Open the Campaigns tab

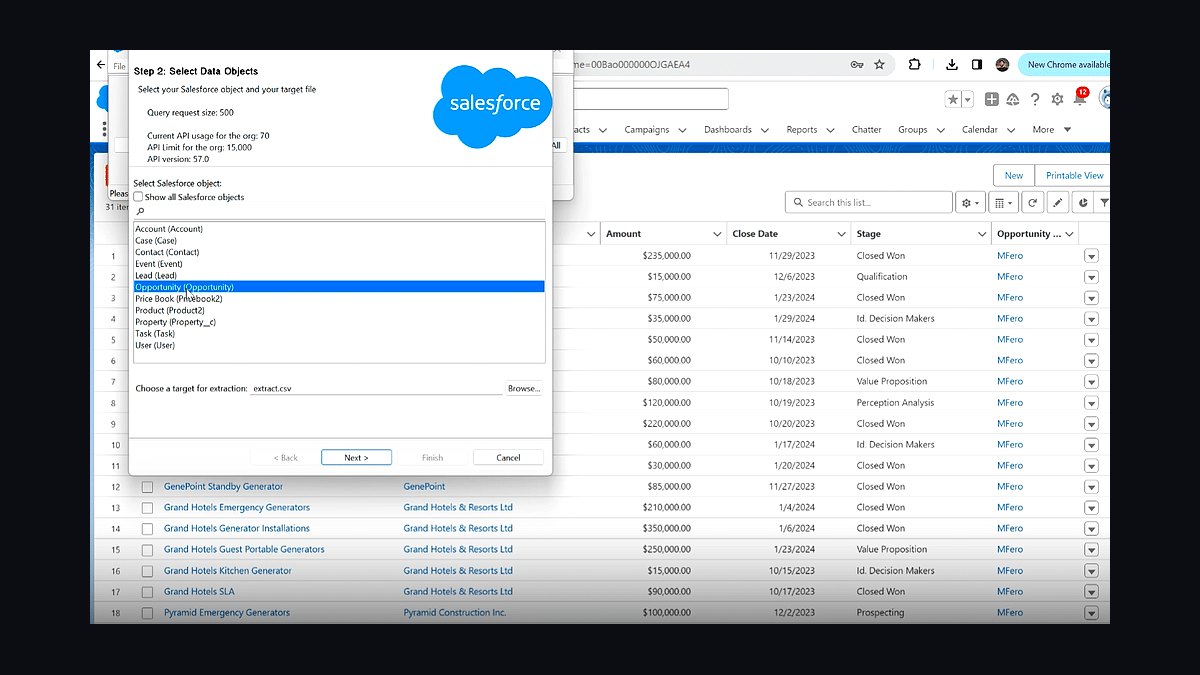coord(647,130)
